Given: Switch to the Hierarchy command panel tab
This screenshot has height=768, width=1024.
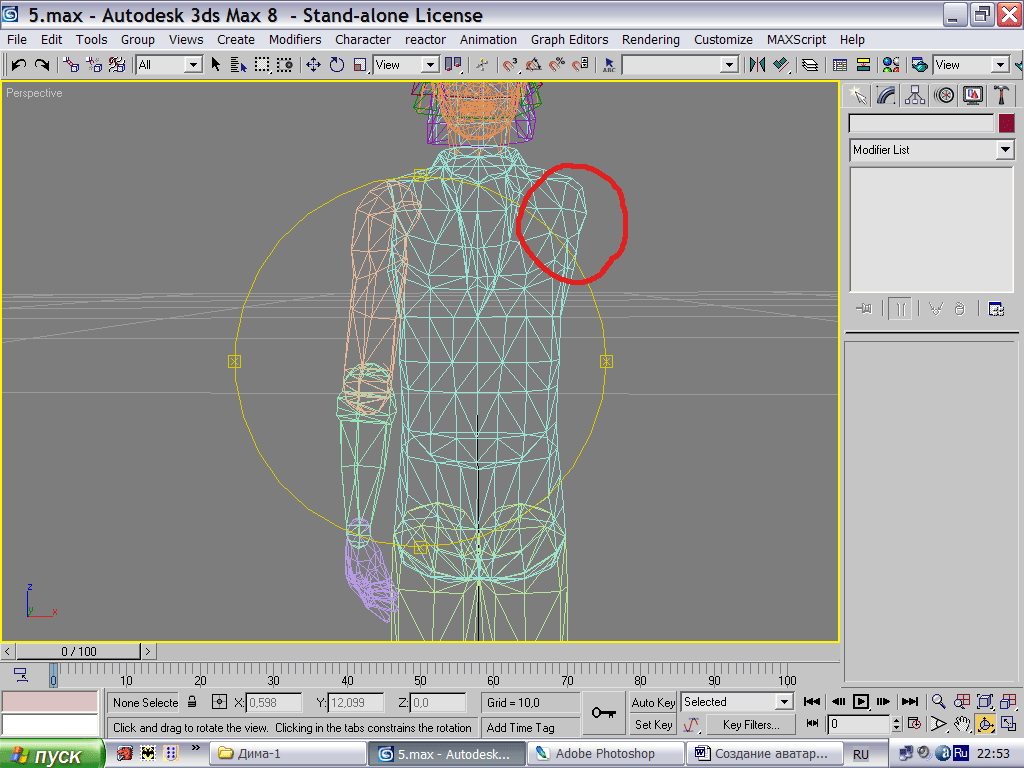Looking at the screenshot, I should (914, 95).
